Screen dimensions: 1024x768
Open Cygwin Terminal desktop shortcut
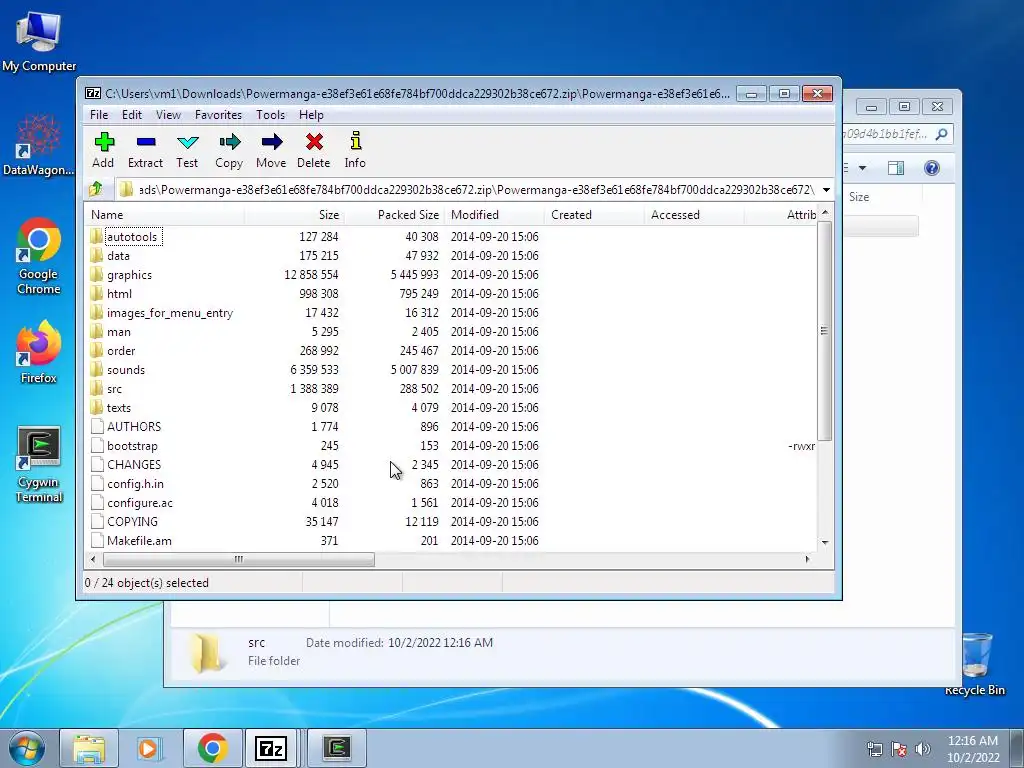[x=39, y=464]
